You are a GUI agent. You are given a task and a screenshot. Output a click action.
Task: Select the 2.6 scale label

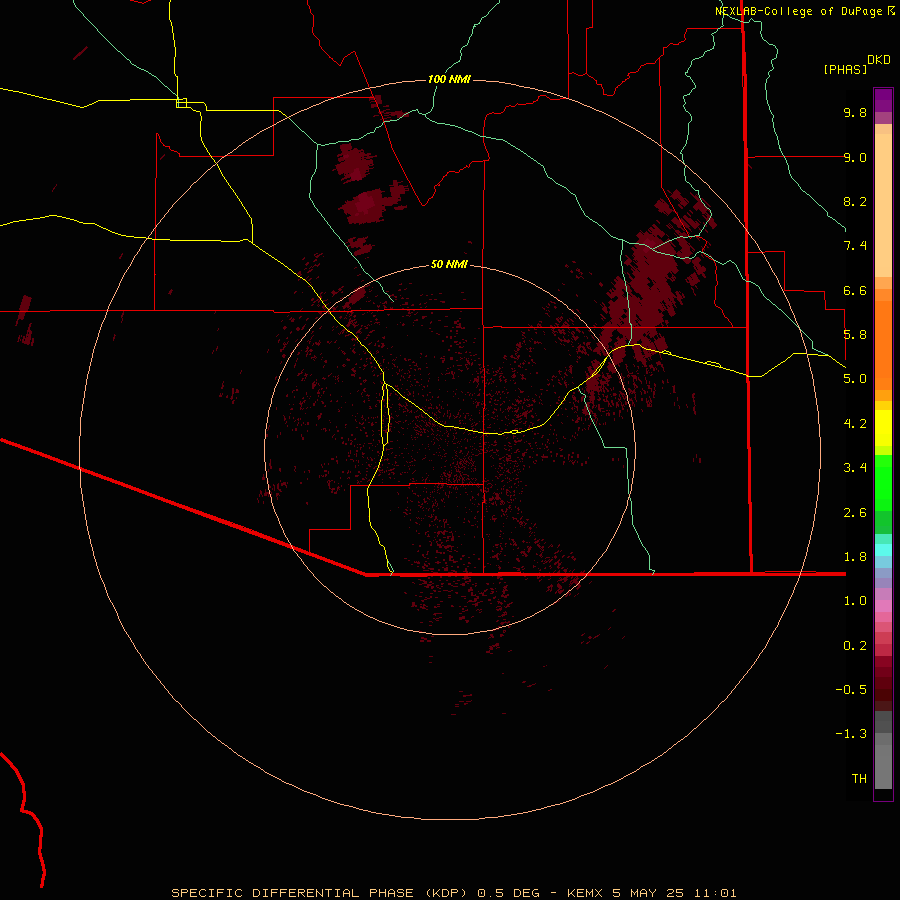(855, 513)
